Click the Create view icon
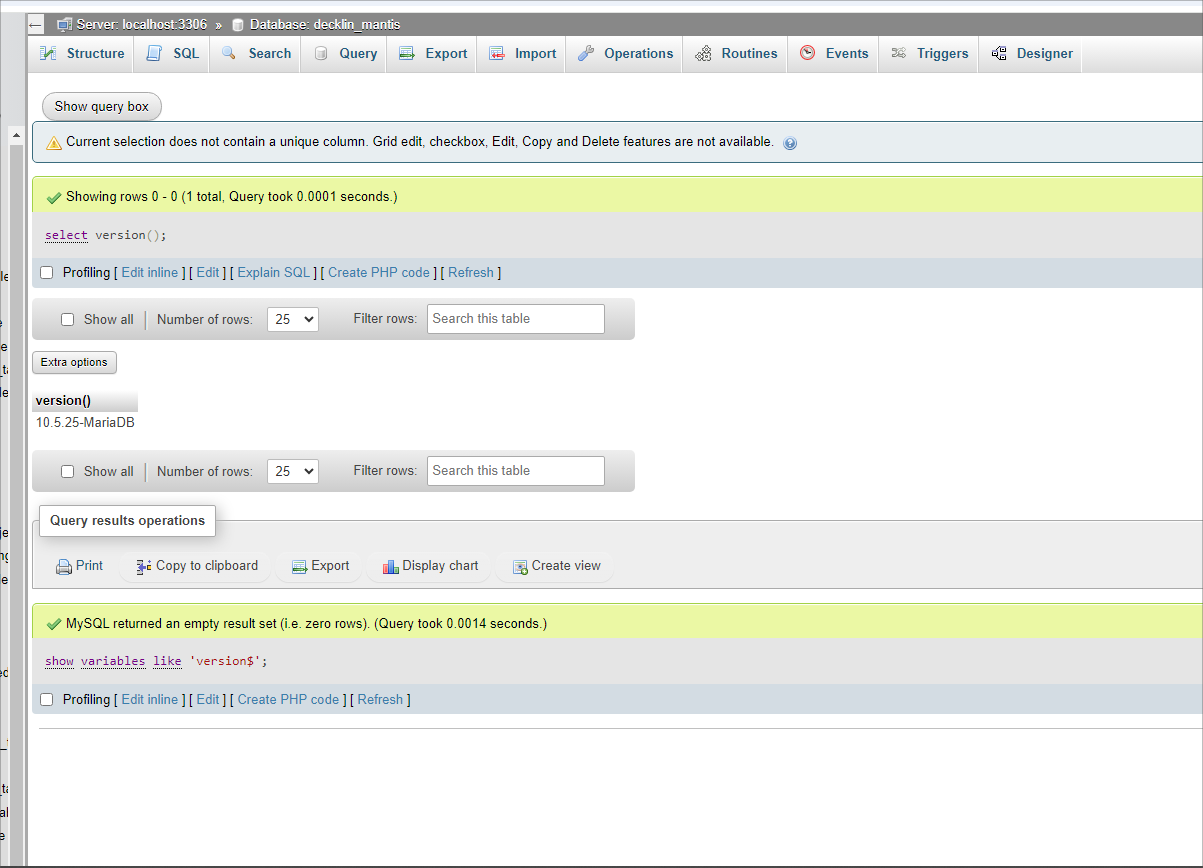The height and width of the screenshot is (868, 1203). click(520, 567)
